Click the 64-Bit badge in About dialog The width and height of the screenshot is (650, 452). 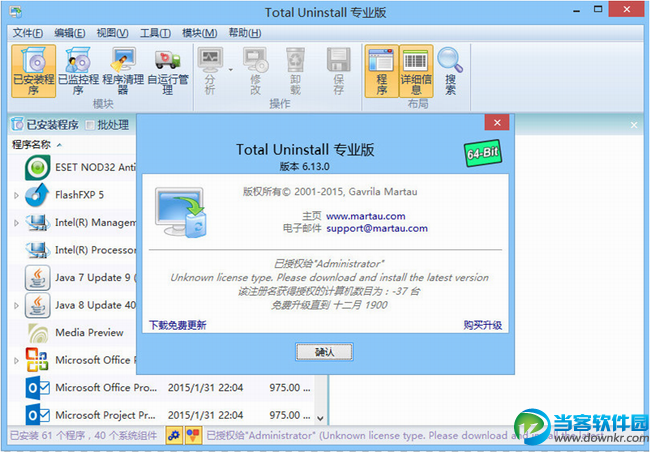click(x=483, y=153)
